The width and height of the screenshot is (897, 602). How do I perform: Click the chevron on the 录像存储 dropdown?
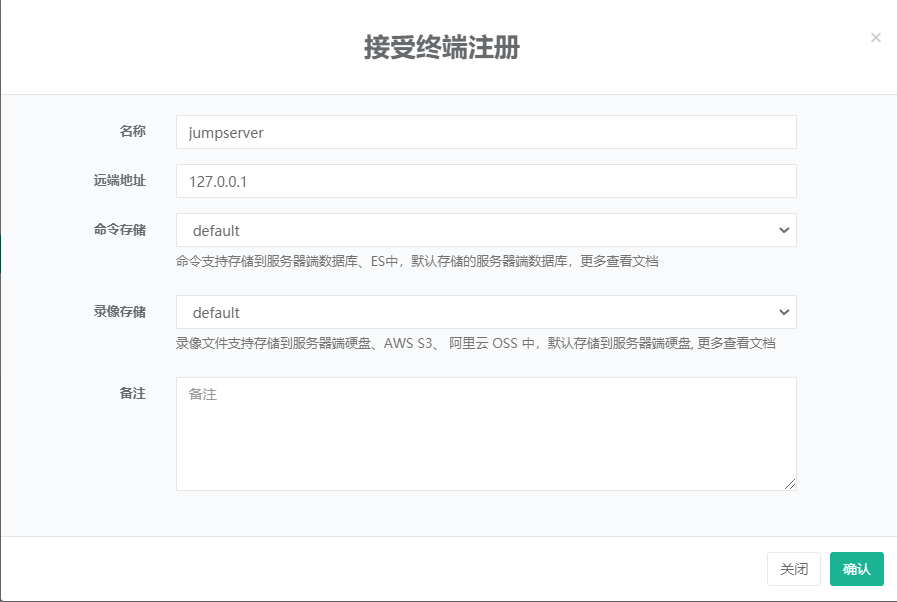coord(785,311)
